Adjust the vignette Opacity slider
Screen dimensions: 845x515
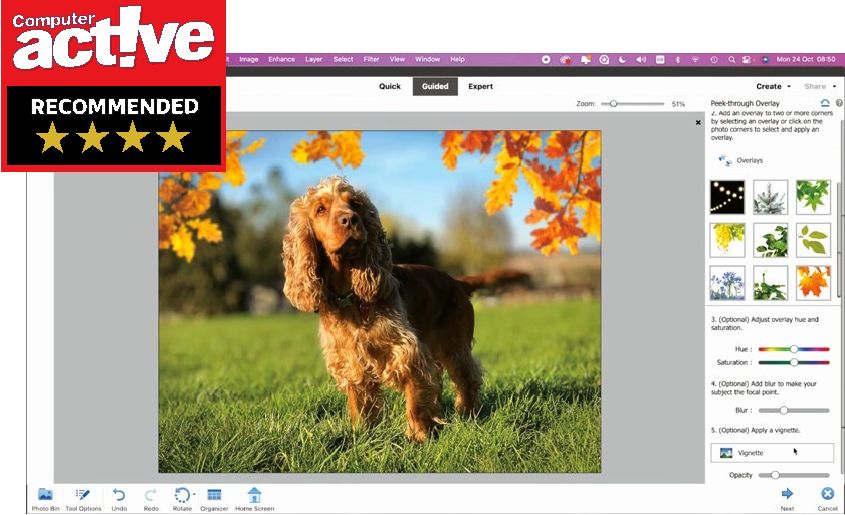[x=794, y=475]
